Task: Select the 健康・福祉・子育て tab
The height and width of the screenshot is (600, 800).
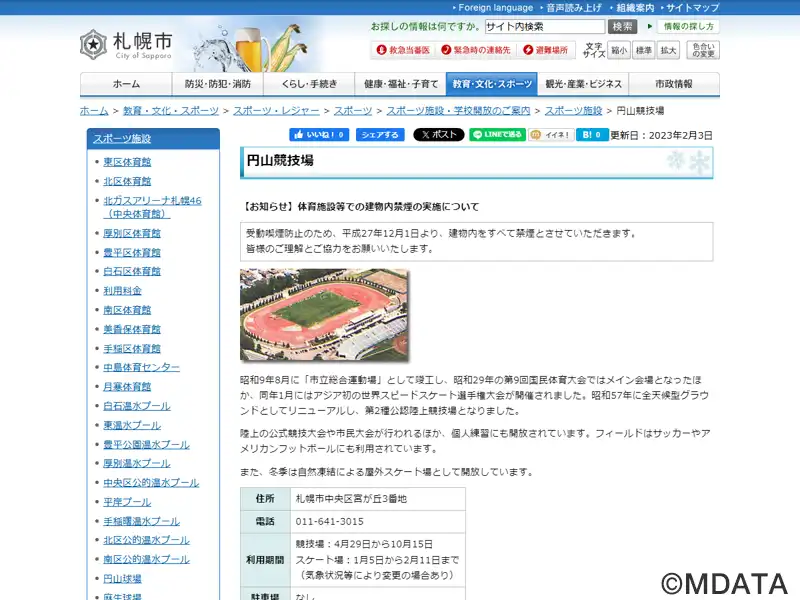Action: click(401, 84)
